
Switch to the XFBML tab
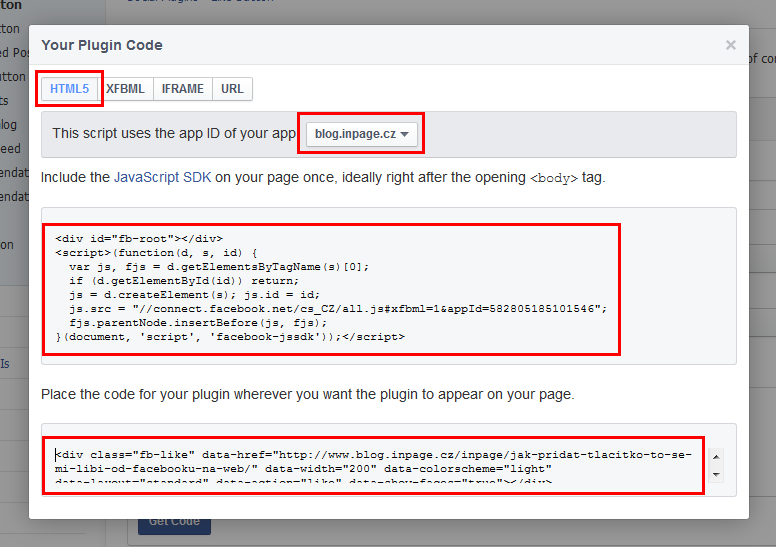(x=125, y=89)
